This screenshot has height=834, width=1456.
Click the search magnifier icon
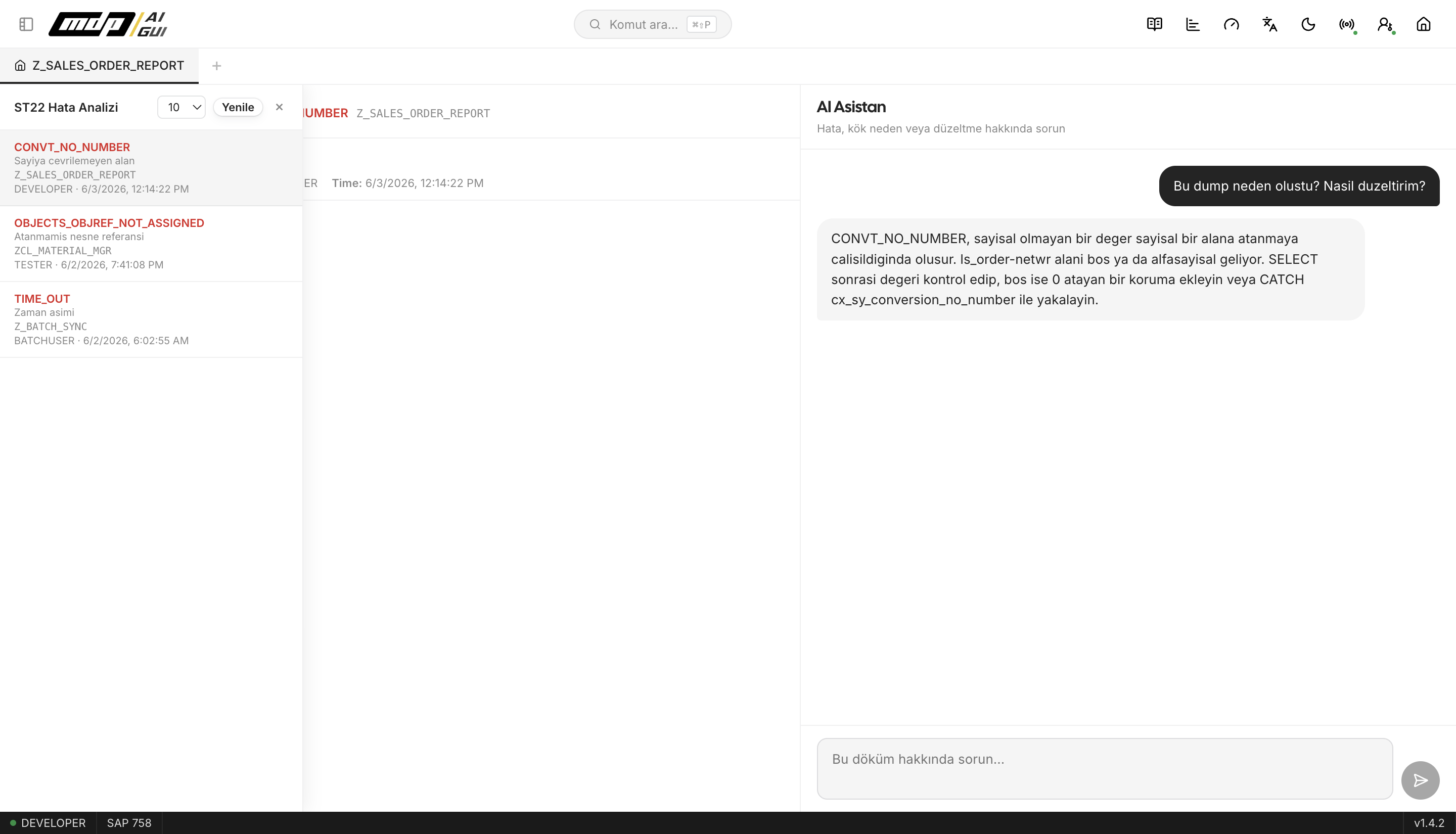595,24
